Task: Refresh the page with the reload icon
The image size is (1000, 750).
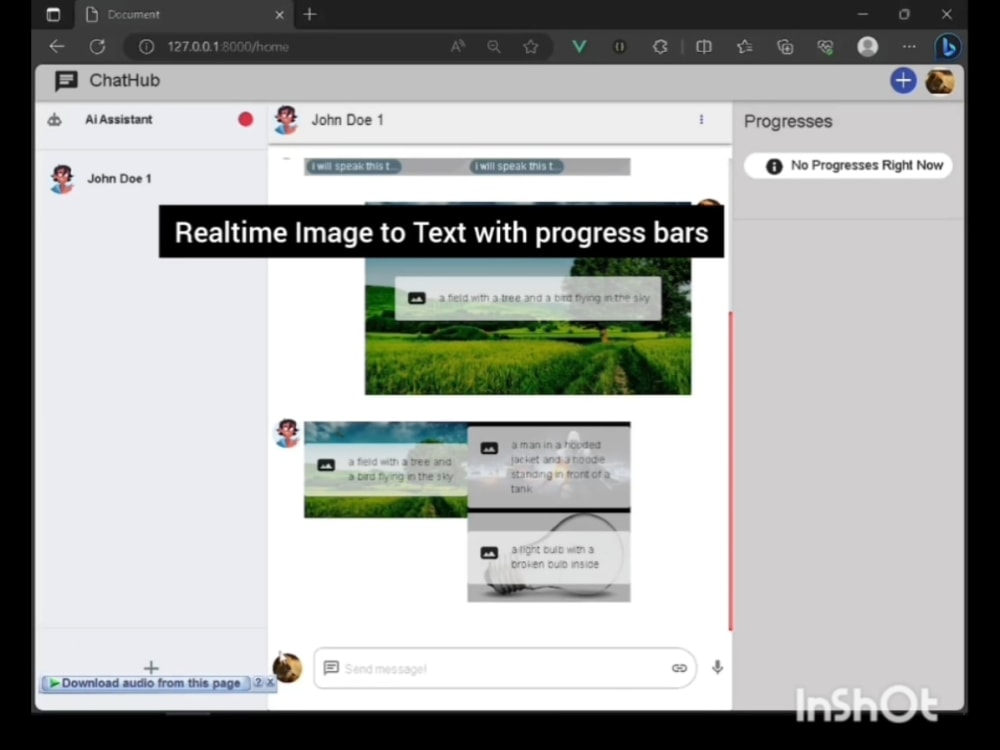Action: pyautogui.click(x=97, y=46)
